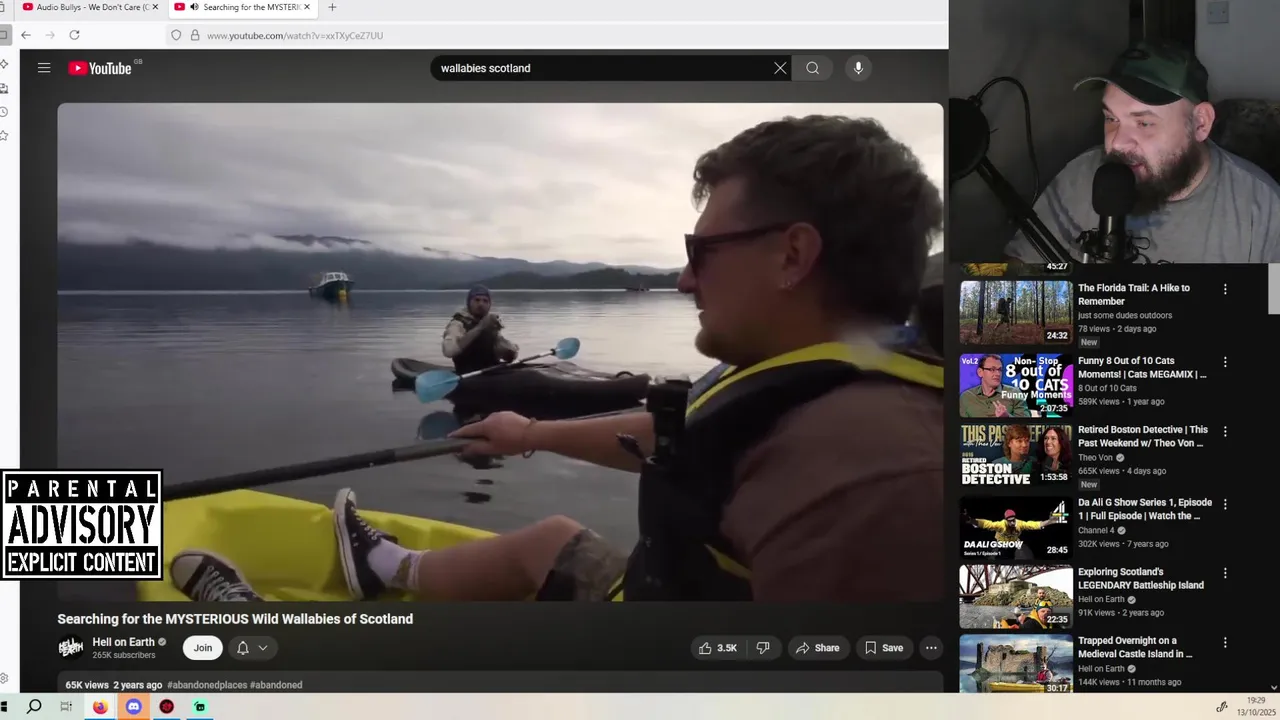Viewport: 1280px width, 720px height.
Task: Open the Hell on Earth channel name link
Action: tap(124, 642)
